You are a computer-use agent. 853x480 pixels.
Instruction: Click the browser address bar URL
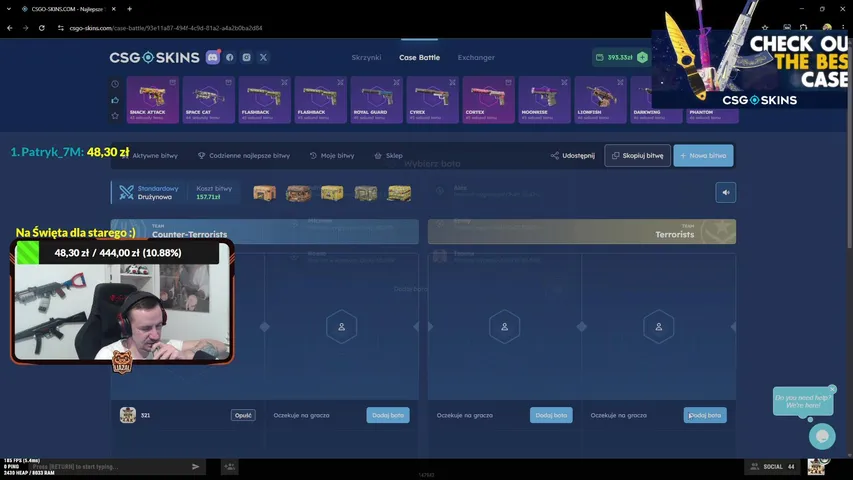coord(166,28)
